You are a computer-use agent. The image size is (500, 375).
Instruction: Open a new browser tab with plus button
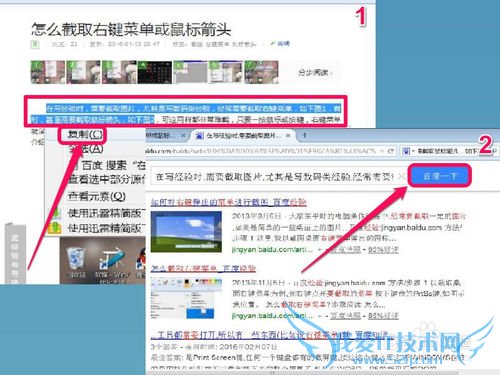click(x=304, y=135)
